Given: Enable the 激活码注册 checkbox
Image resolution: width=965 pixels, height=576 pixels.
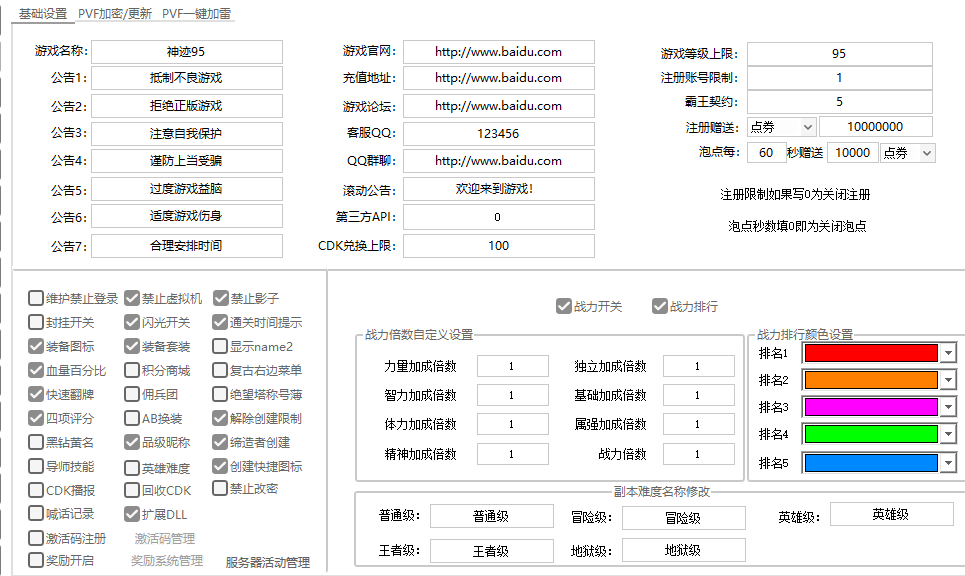Looking at the screenshot, I should pos(36,538).
